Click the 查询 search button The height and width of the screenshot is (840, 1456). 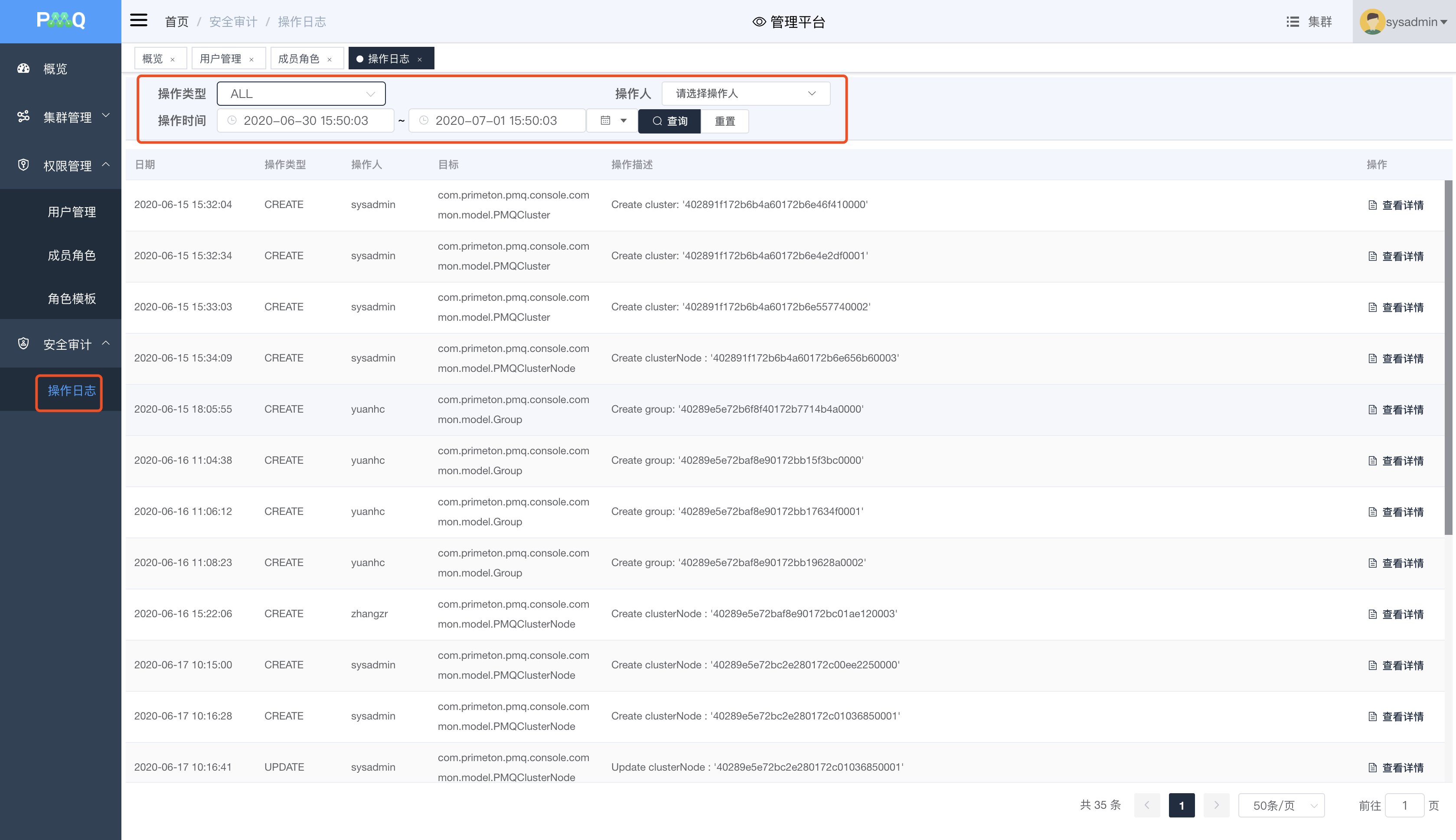pos(669,121)
